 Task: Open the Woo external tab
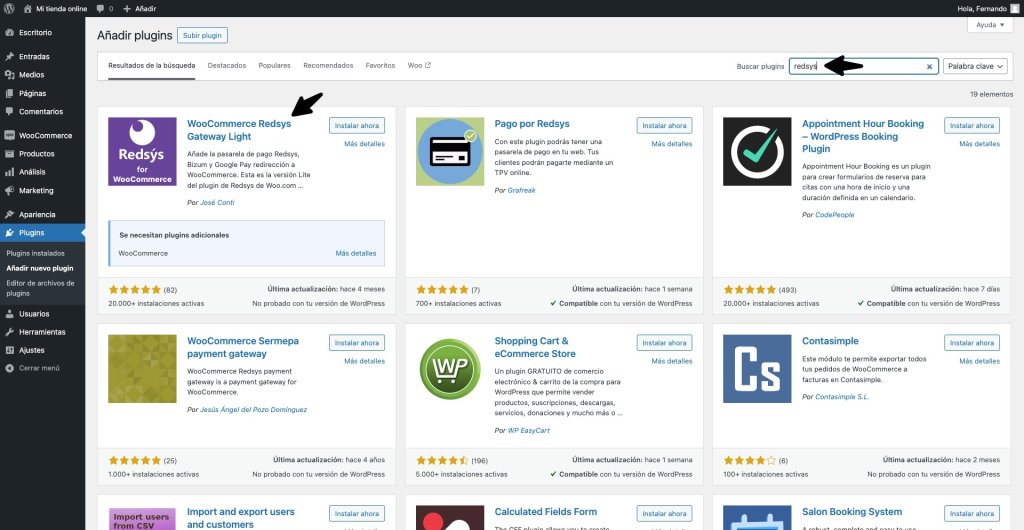coord(419,66)
